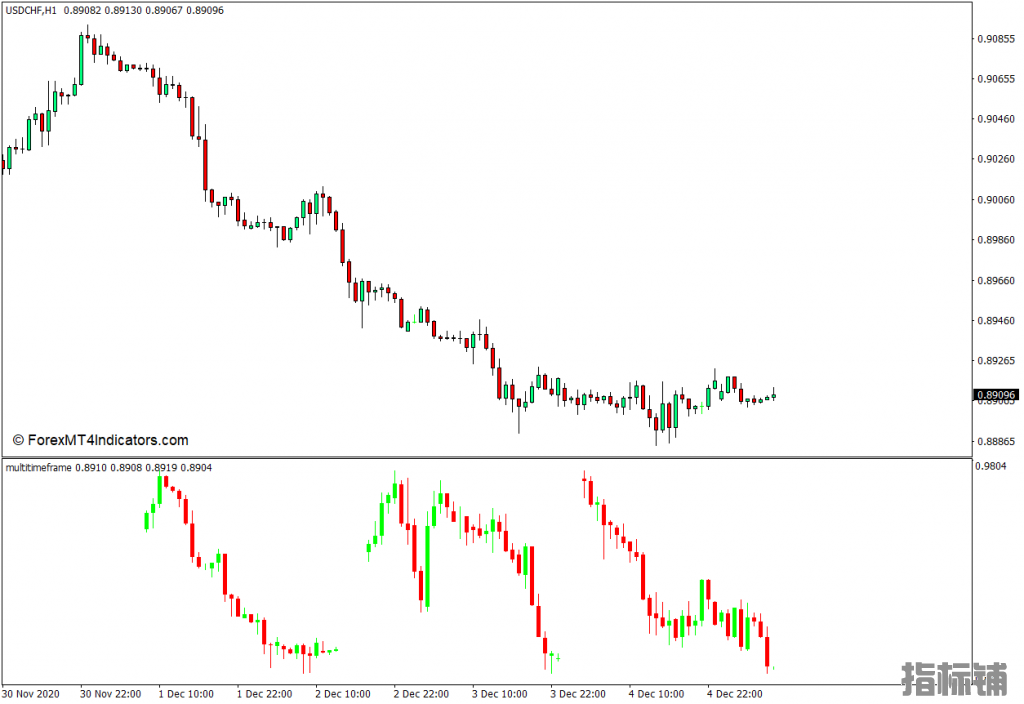Open the ForexMT4Indicators.com watermark link
This screenshot has width=1024, height=704.
100,440
